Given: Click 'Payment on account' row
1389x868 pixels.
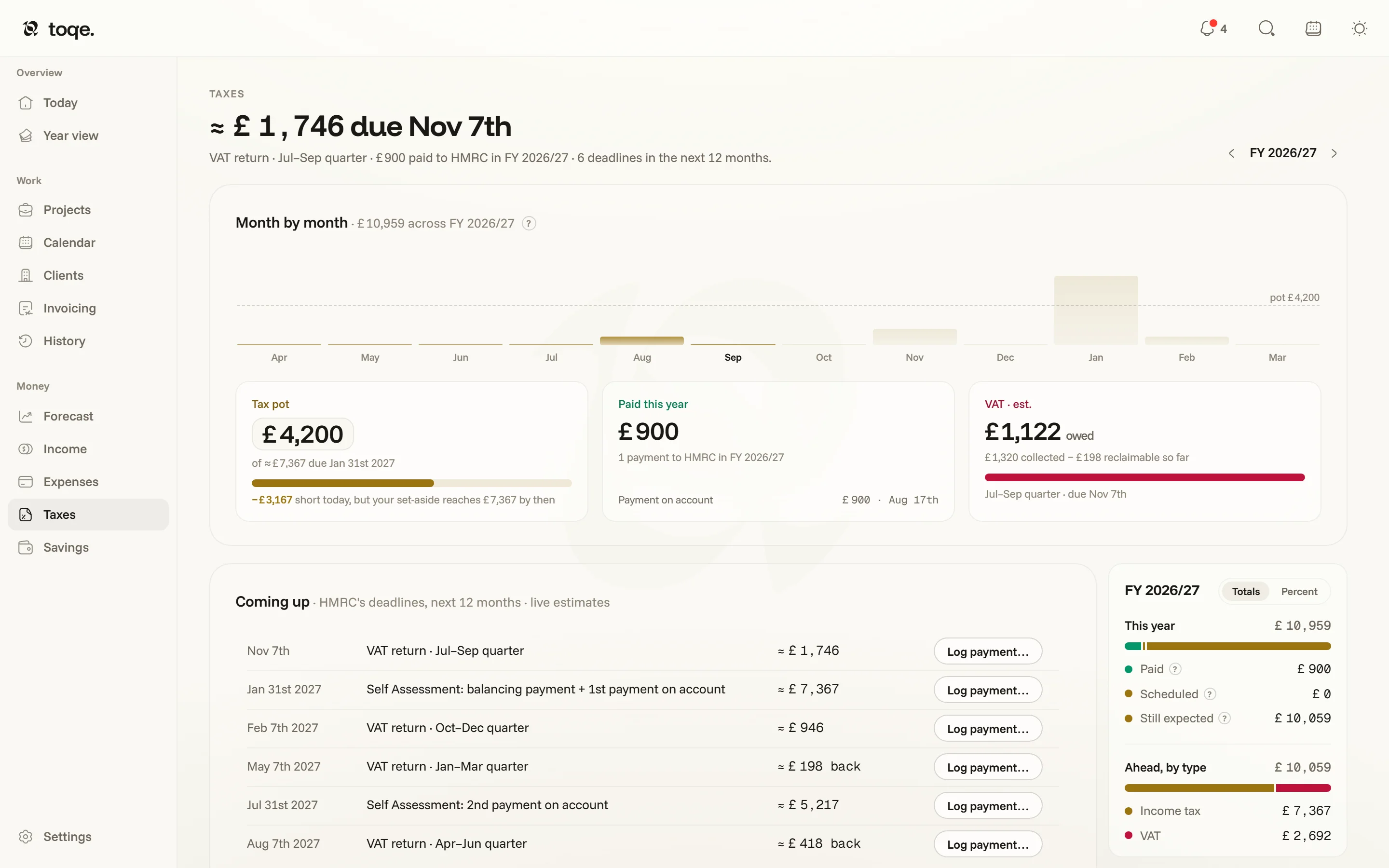Looking at the screenshot, I should click(x=778, y=500).
